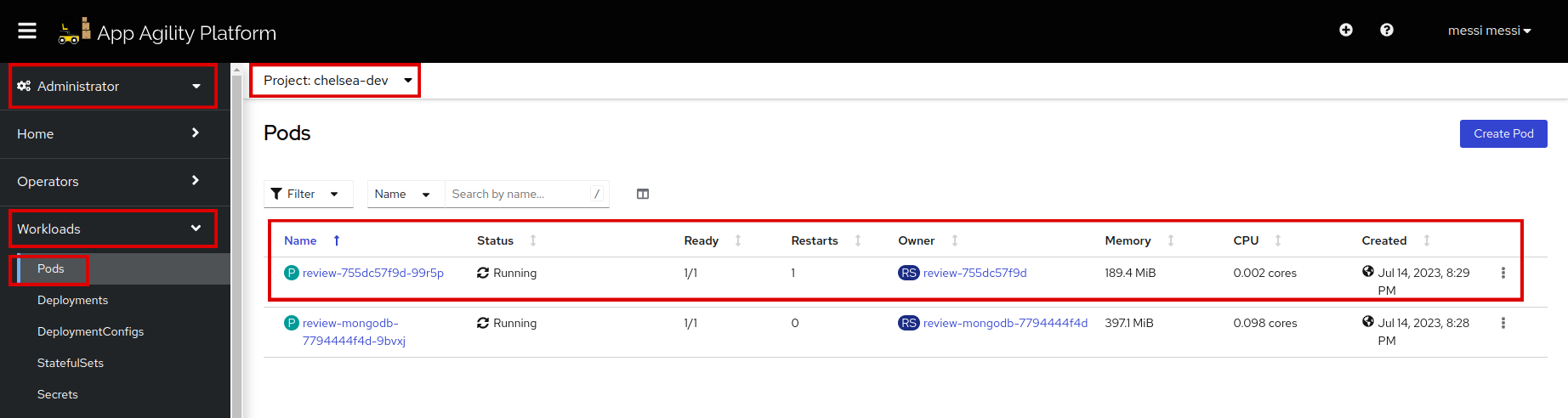Click the plus import icon in header
Screen dimensions: 1568x418
pos(1346,30)
